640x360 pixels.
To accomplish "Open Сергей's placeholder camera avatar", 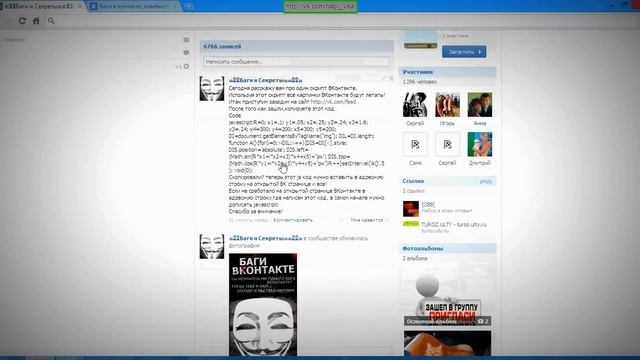I will pyautogui.click(x=447, y=144).
